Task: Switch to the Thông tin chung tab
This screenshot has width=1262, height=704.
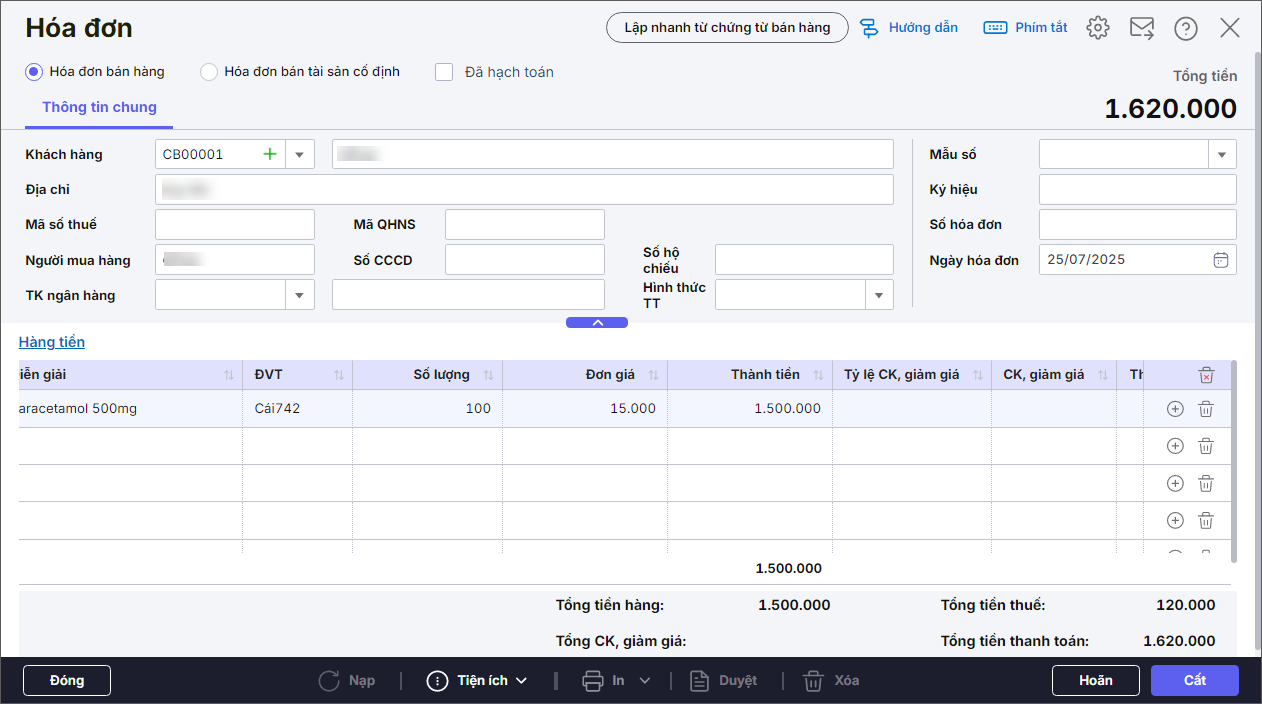Action: (99, 108)
